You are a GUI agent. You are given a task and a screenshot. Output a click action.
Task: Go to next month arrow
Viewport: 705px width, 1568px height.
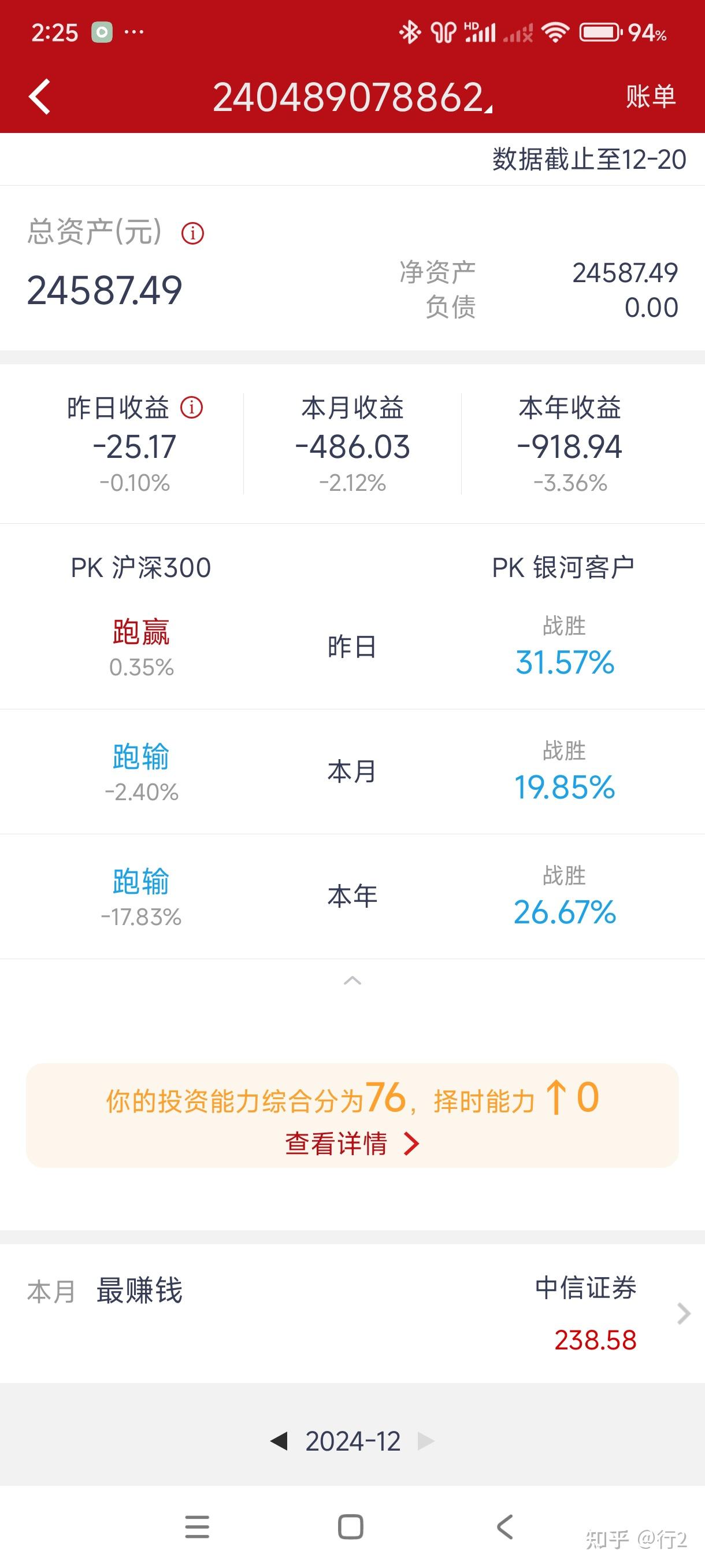click(x=426, y=1441)
